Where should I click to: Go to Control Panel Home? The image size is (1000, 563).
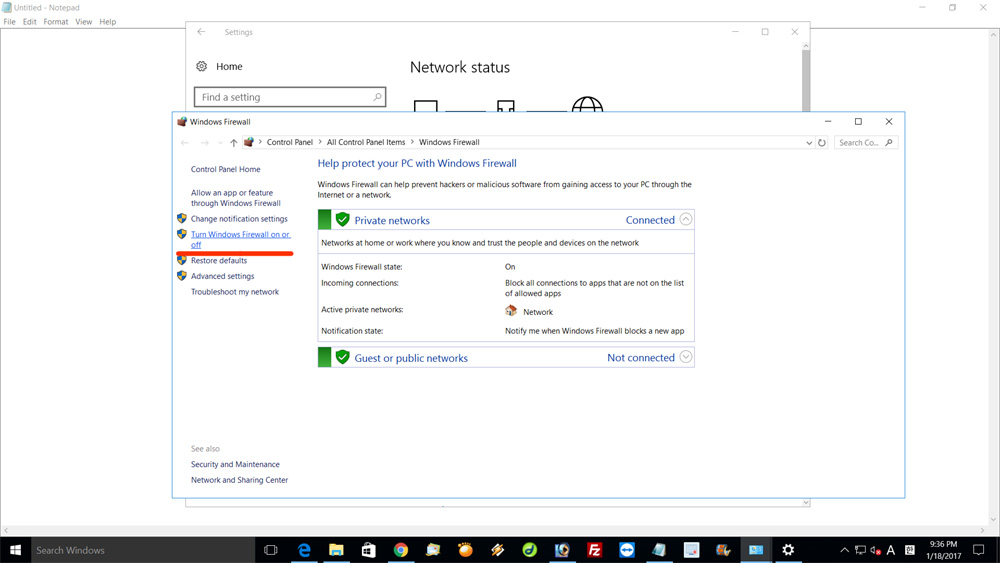tap(225, 170)
